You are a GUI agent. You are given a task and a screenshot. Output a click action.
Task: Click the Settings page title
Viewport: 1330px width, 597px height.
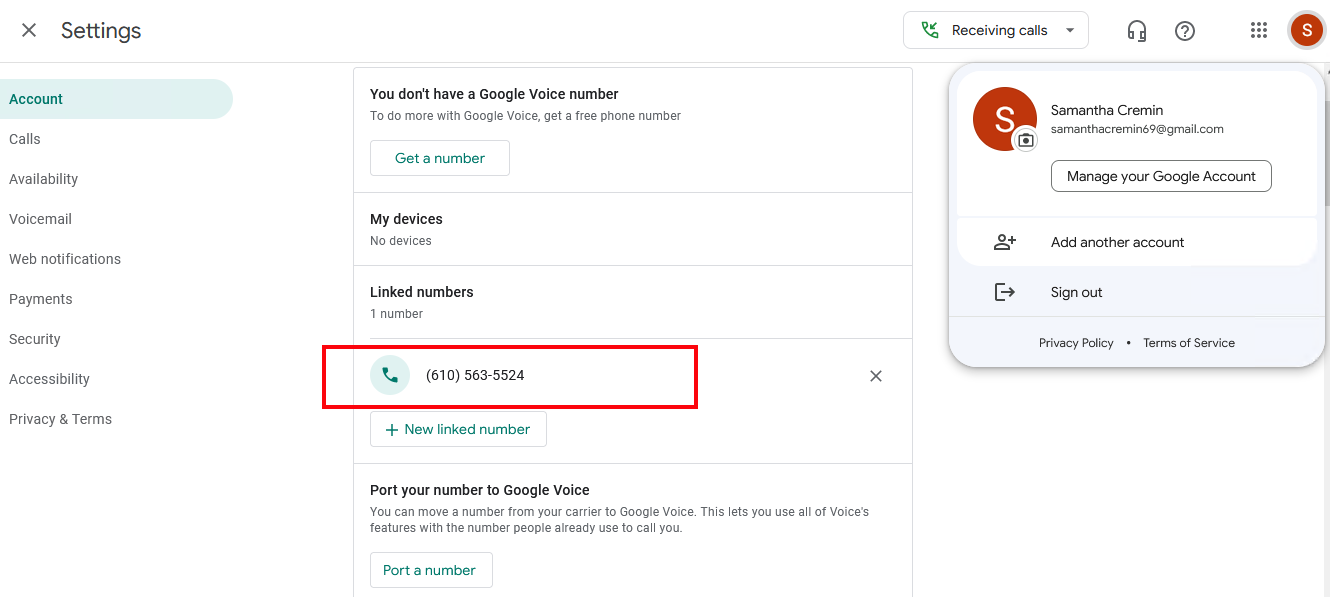pos(101,30)
